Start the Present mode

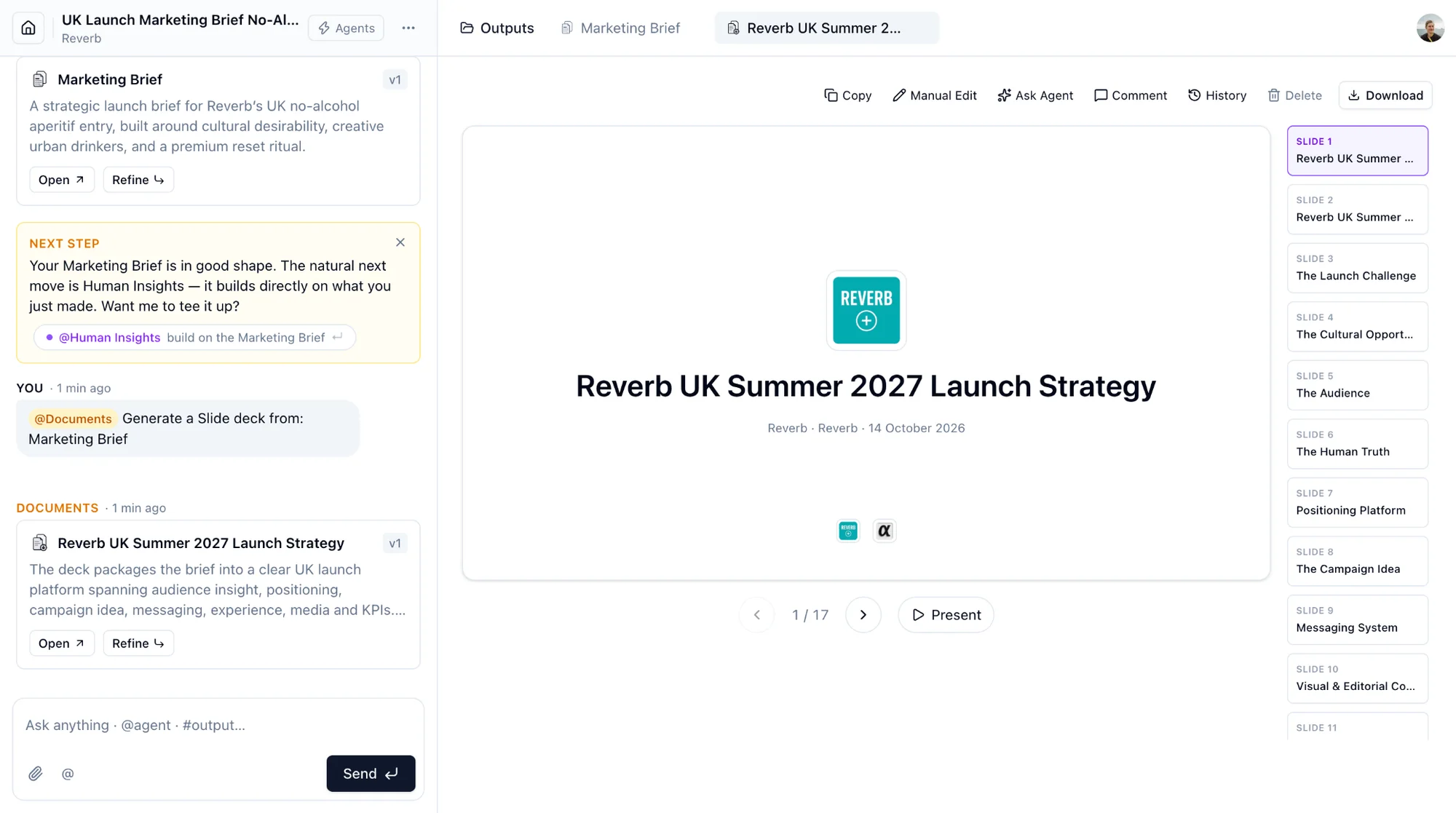coord(946,615)
